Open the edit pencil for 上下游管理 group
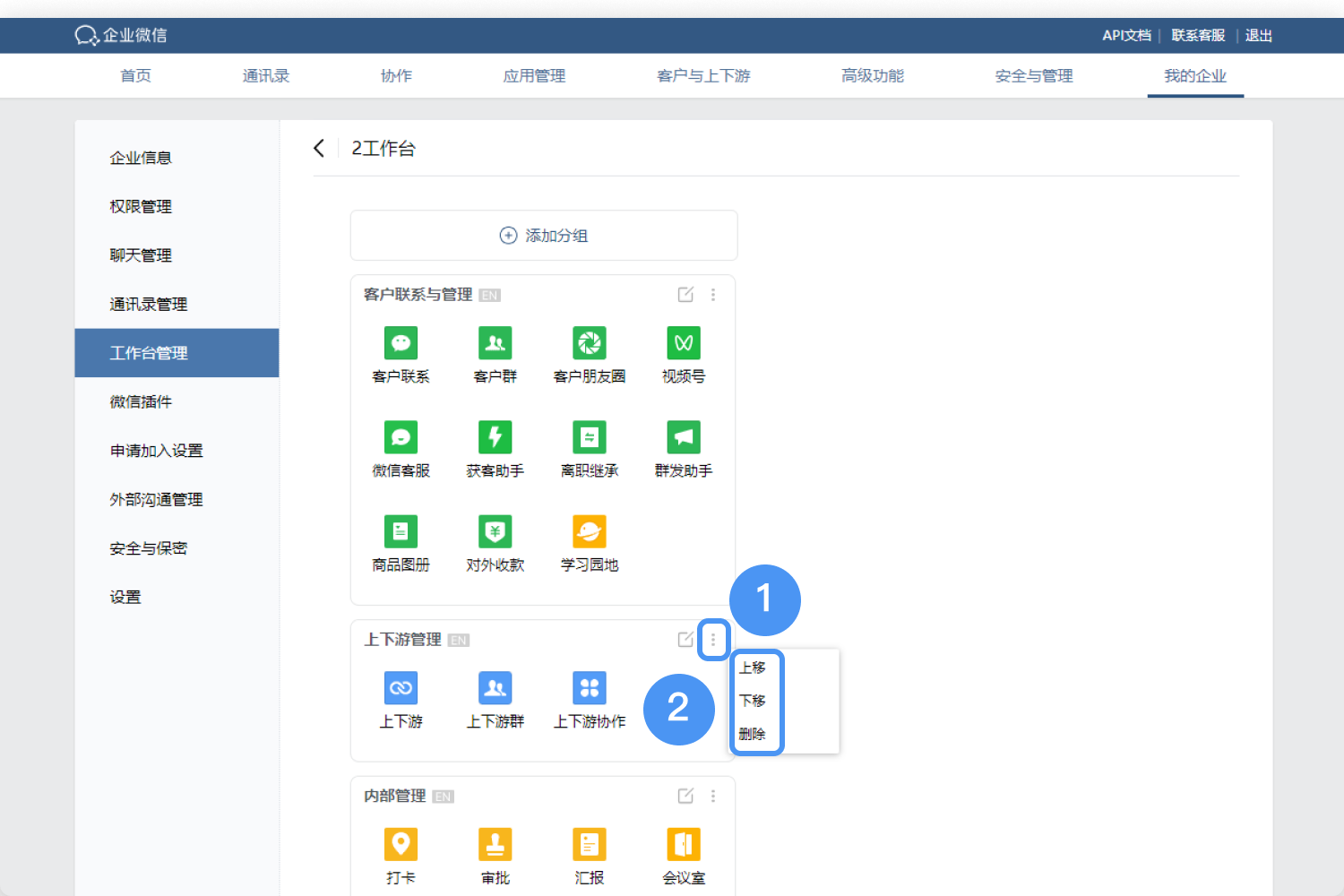The height and width of the screenshot is (896, 1344). click(685, 639)
